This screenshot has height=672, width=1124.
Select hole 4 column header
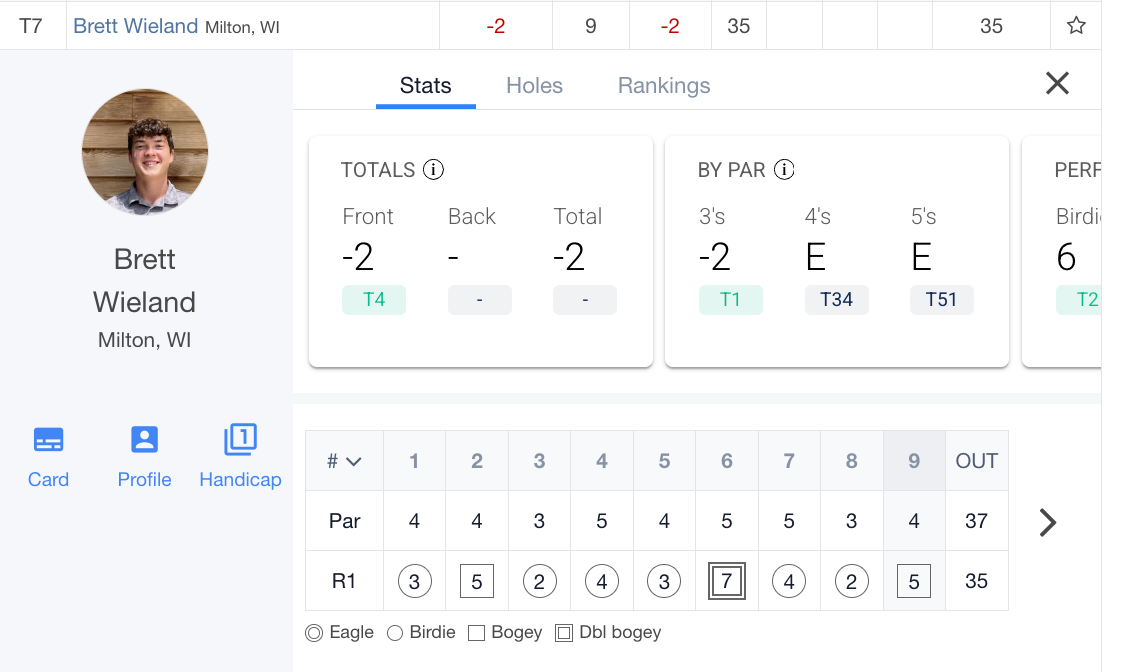coord(601,461)
